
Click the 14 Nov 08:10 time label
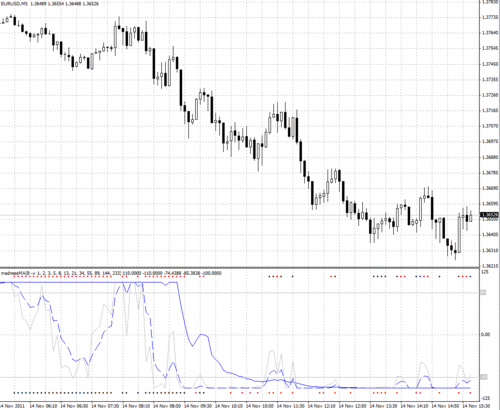pos(136,406)
